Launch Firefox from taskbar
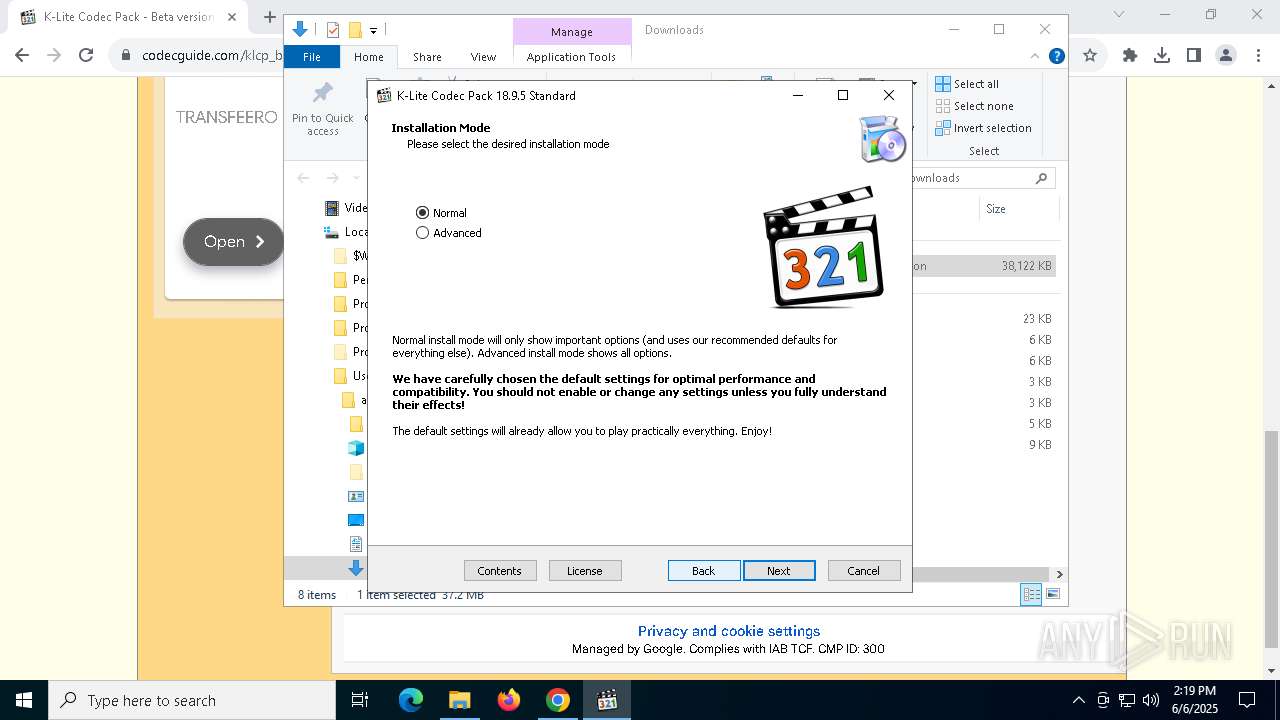 point(509,700)
